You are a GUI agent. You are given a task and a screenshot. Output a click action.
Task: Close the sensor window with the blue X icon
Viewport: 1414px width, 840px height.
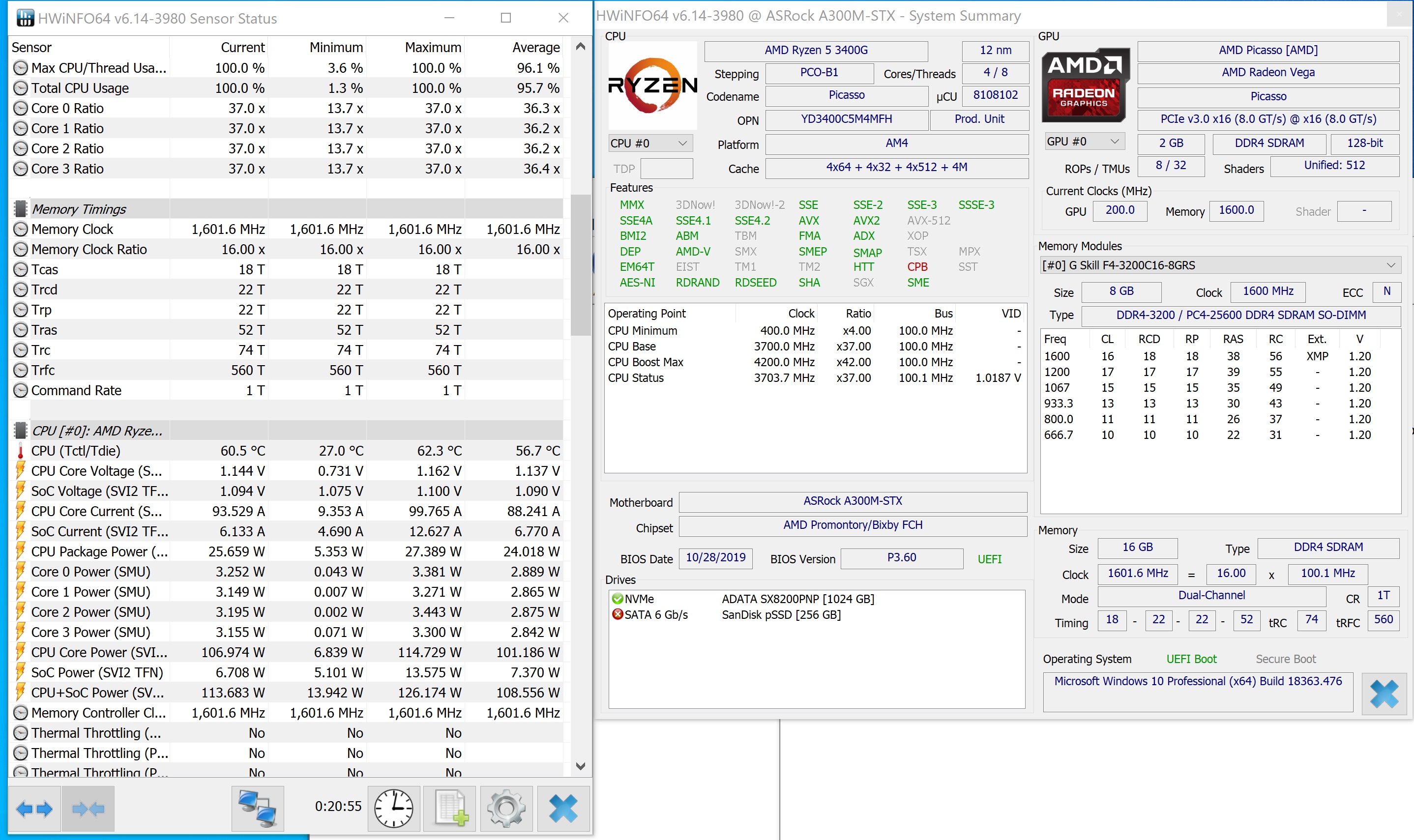click(x=563, y=809)
